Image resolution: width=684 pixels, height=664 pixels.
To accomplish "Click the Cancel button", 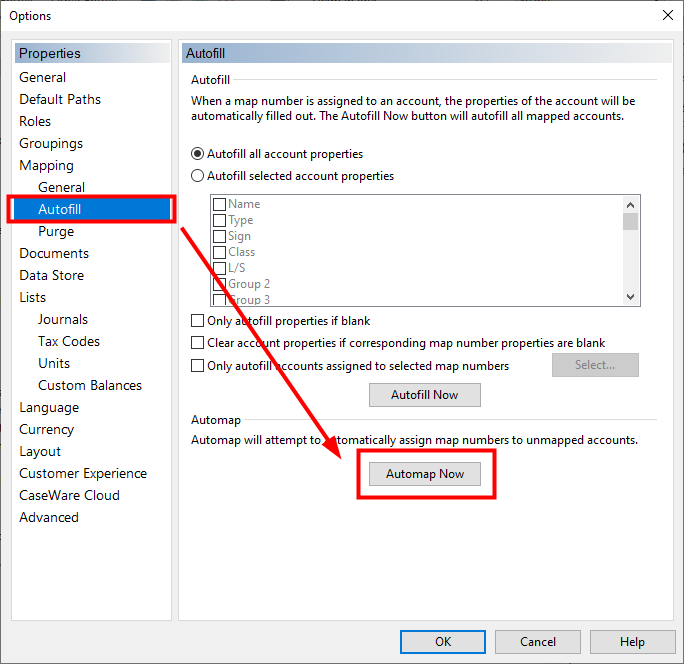I will 538,642.
